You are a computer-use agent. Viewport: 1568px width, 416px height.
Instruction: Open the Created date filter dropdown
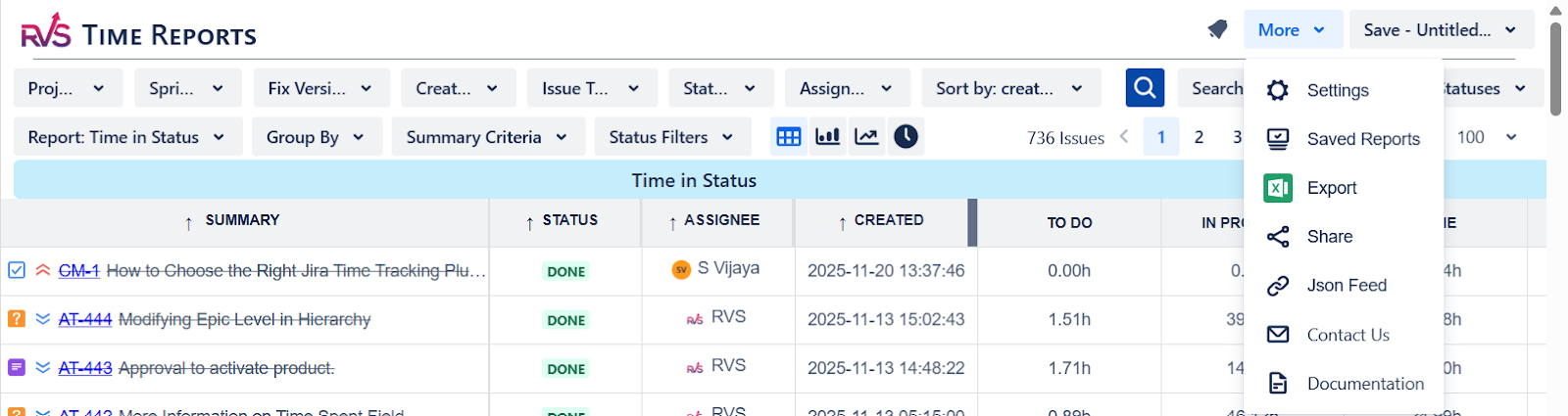click(x=458, y=88)
